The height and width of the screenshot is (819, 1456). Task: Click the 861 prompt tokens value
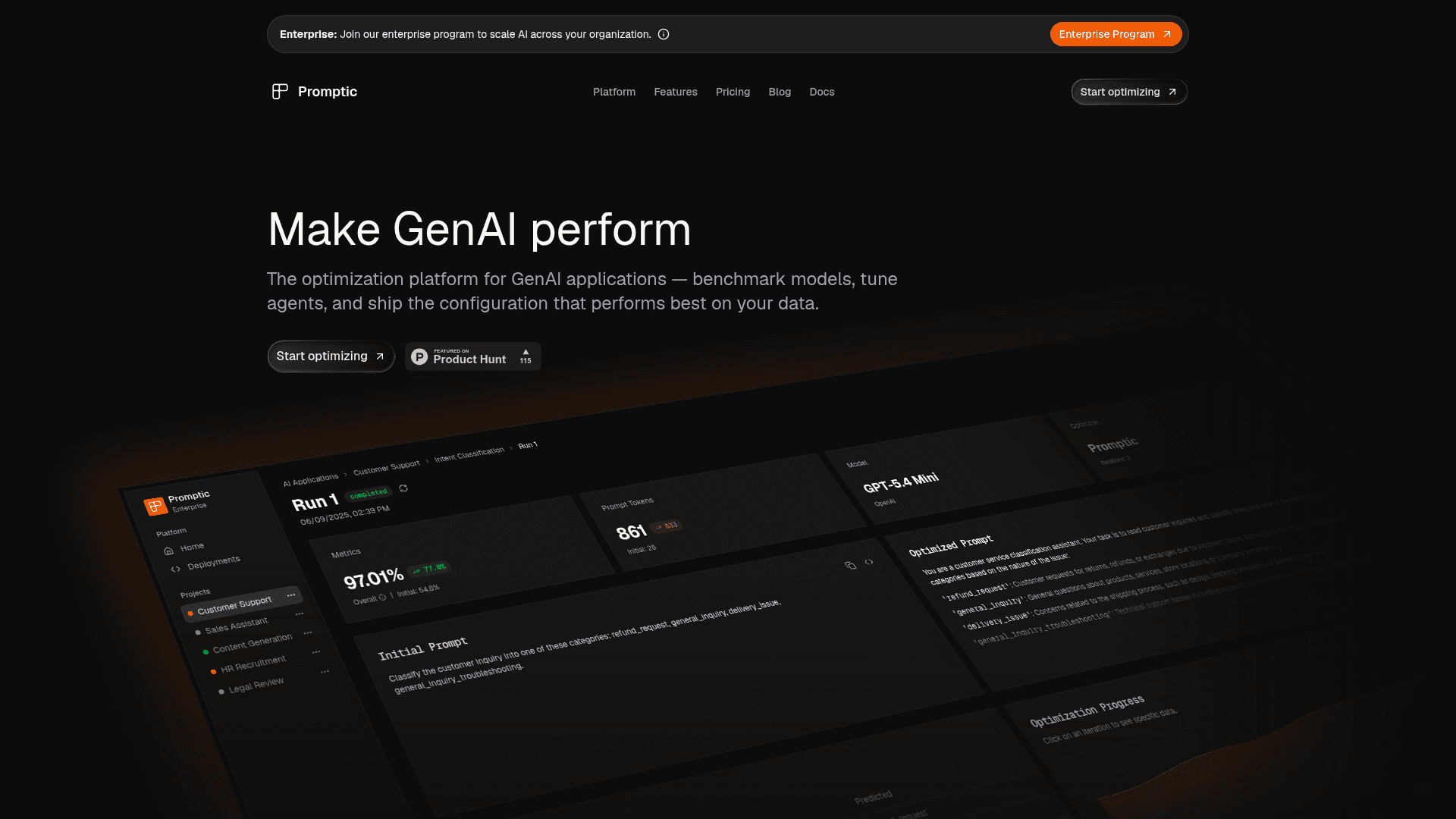point(631,532)
